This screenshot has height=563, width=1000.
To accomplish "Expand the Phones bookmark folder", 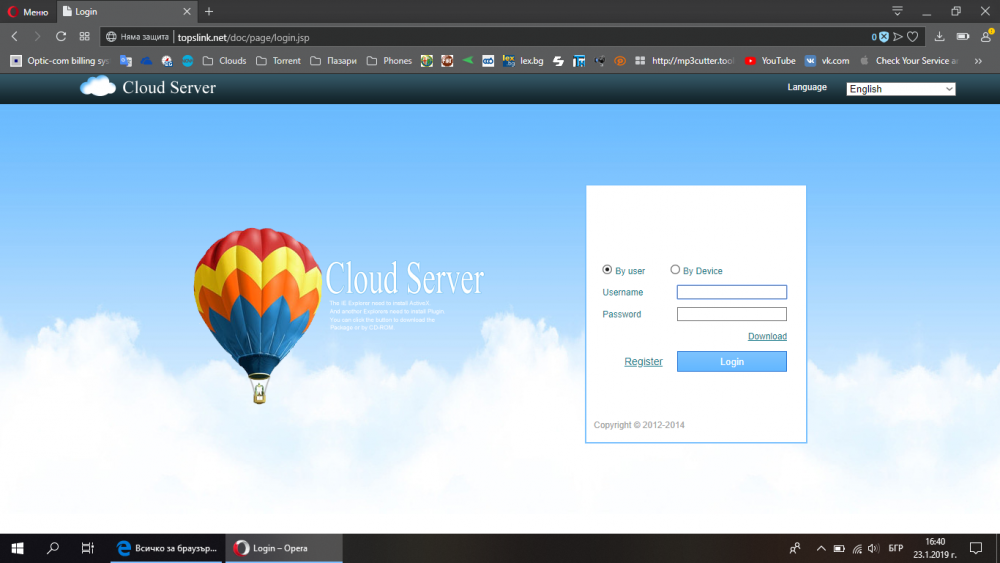I will tap(389, 61).
